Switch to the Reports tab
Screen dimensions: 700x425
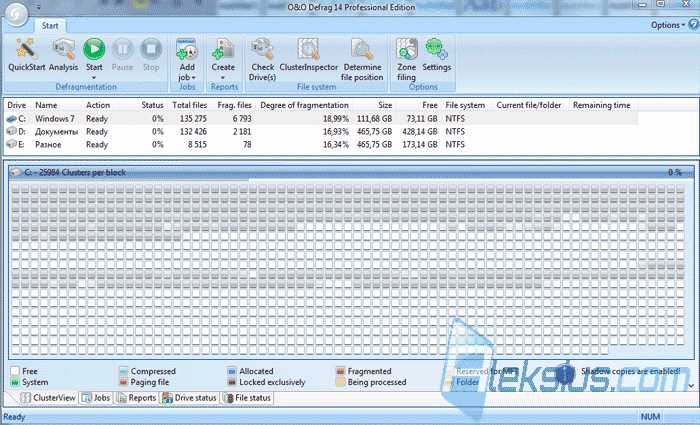pyautogui.click(x=136, y=398)
